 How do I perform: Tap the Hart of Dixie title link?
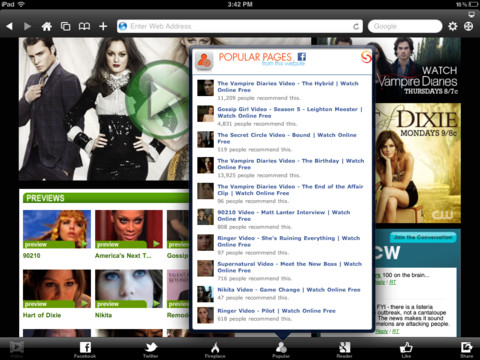[42, 315]
